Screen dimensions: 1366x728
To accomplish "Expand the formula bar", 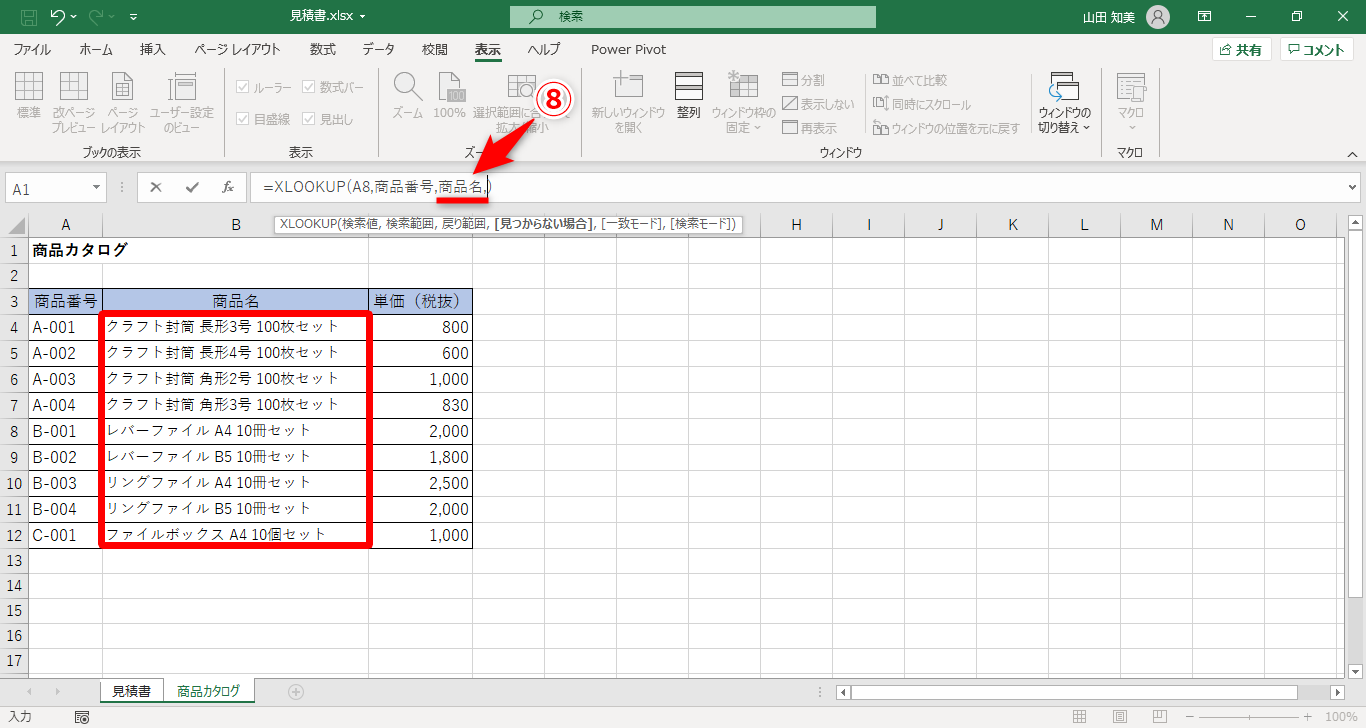I will click(1353, 187).
